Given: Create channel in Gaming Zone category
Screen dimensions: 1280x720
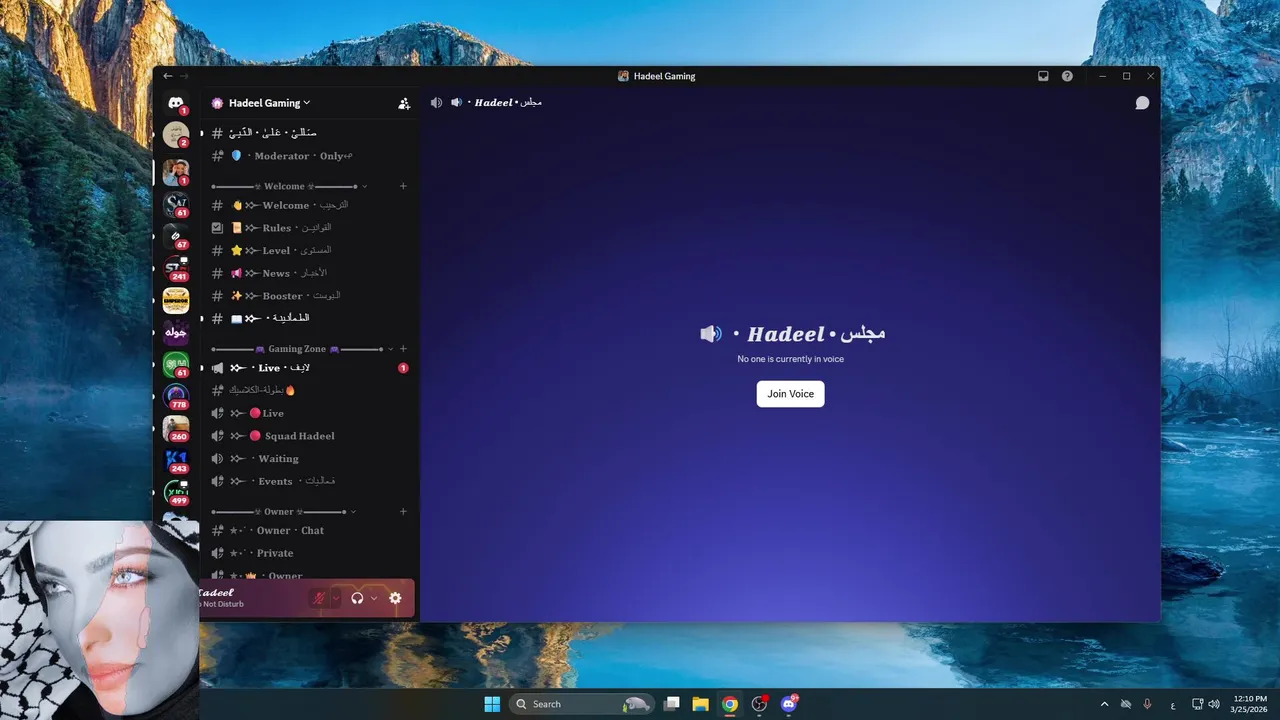Looking at the screenshot, I should tap(403, 349).
